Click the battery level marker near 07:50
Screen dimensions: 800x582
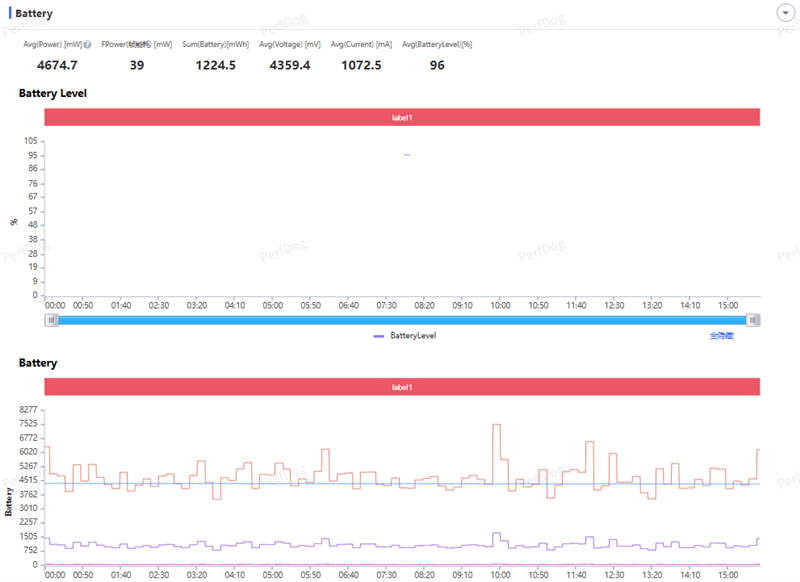point(407,155)
